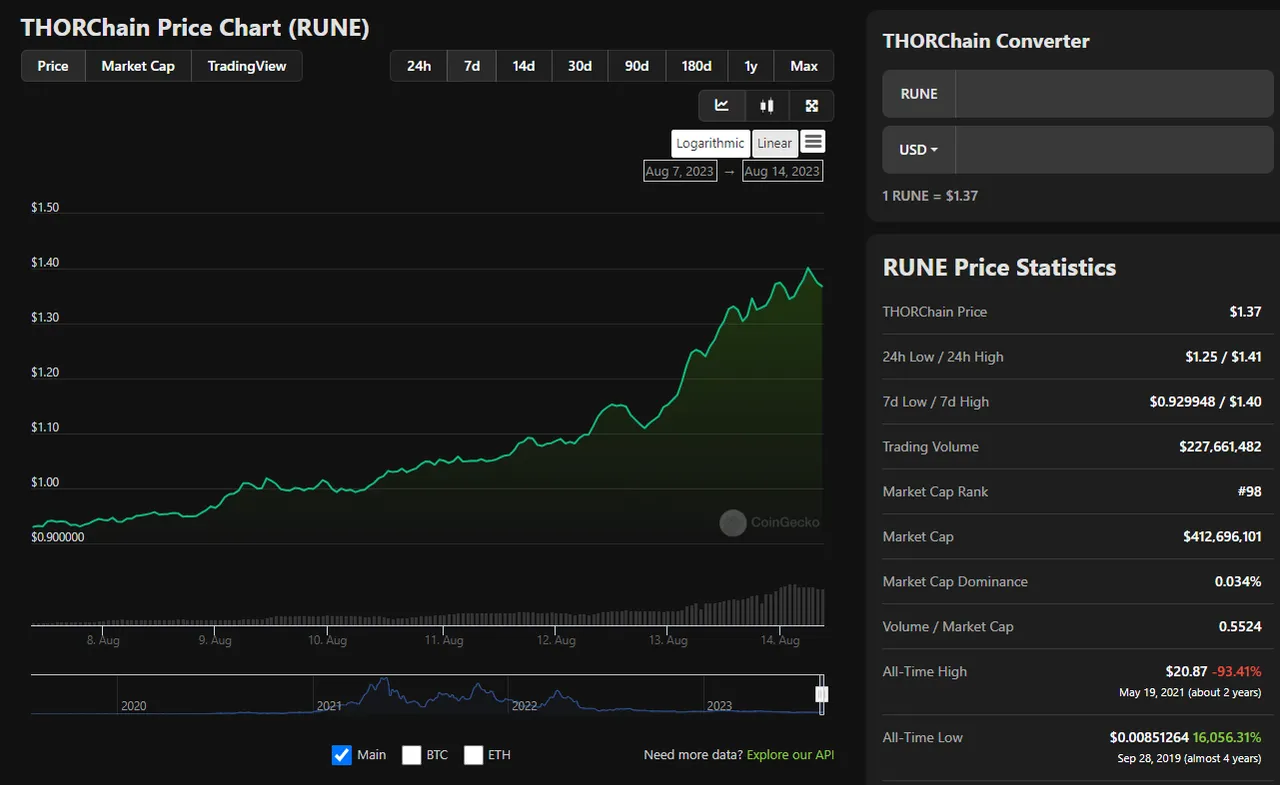Click 2022 area in range navigator

click(525, 705)
